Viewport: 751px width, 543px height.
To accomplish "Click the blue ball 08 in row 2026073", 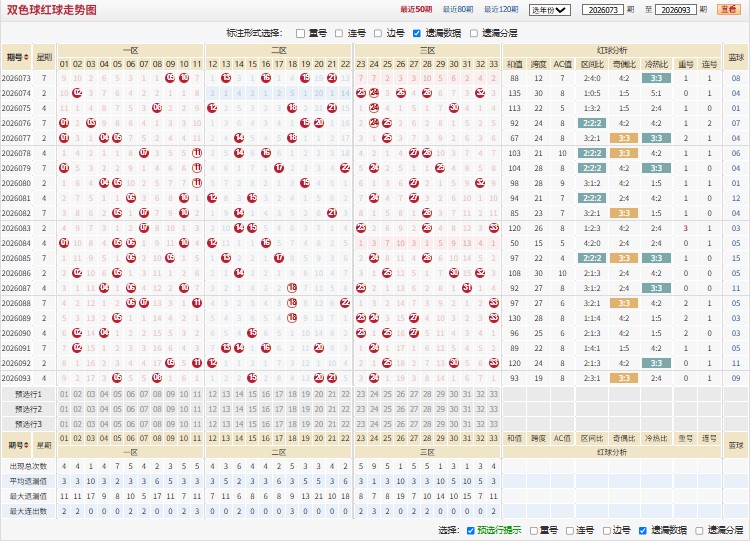I will [x=736, y=78].
